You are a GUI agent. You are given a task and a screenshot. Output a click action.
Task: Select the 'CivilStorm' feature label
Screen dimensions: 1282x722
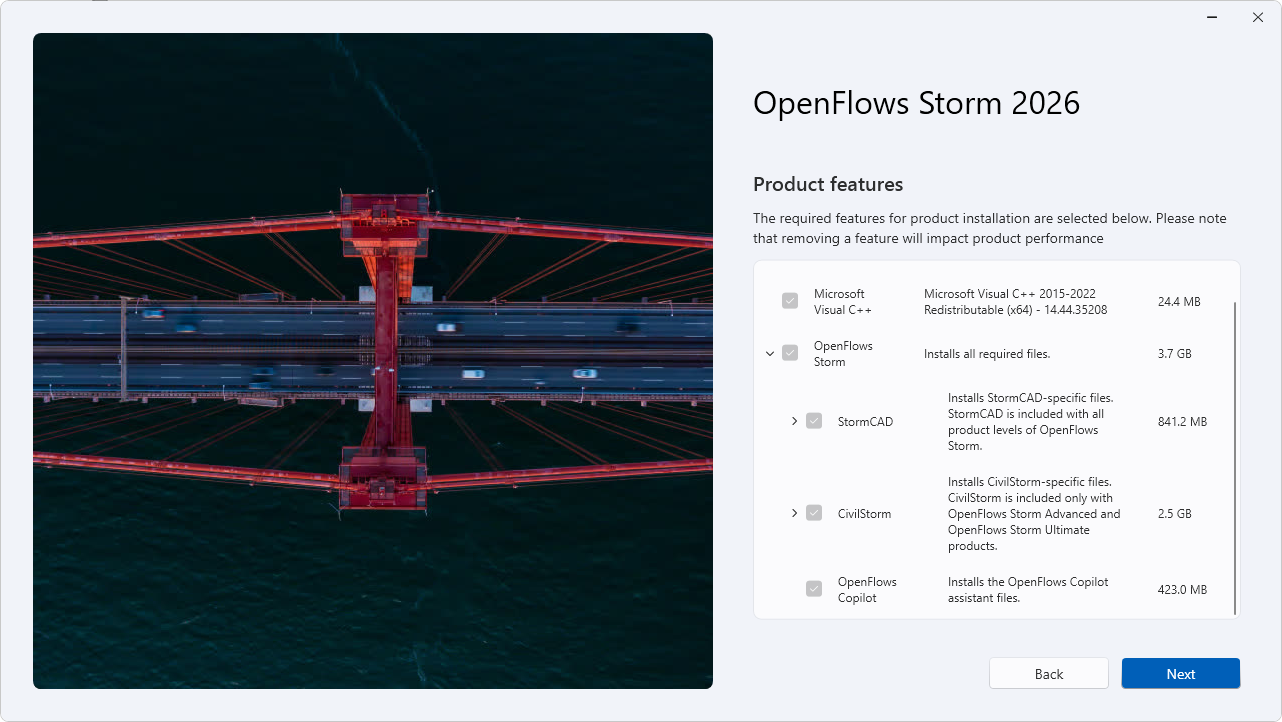pos(864,513)
